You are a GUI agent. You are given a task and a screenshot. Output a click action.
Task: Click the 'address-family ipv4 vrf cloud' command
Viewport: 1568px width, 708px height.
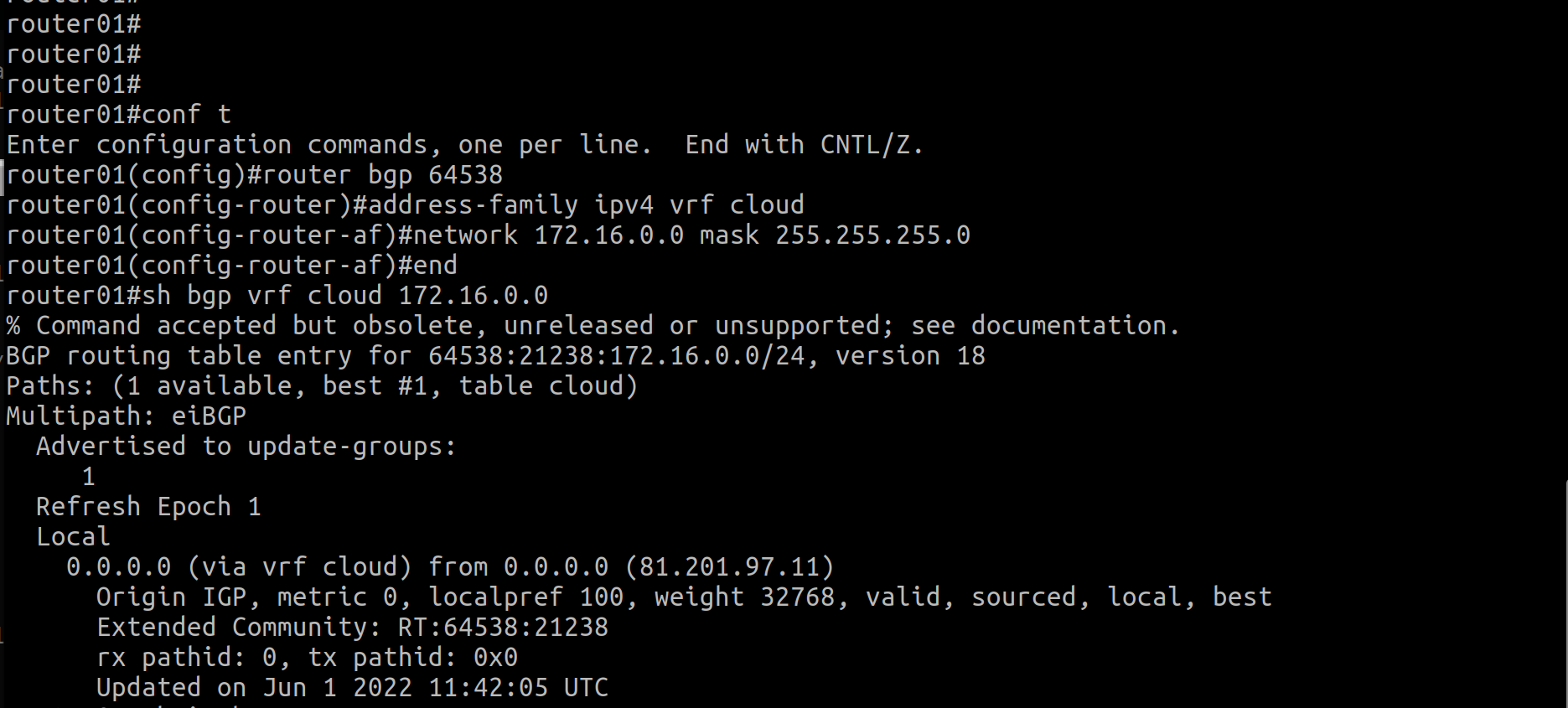pos(586,204)
